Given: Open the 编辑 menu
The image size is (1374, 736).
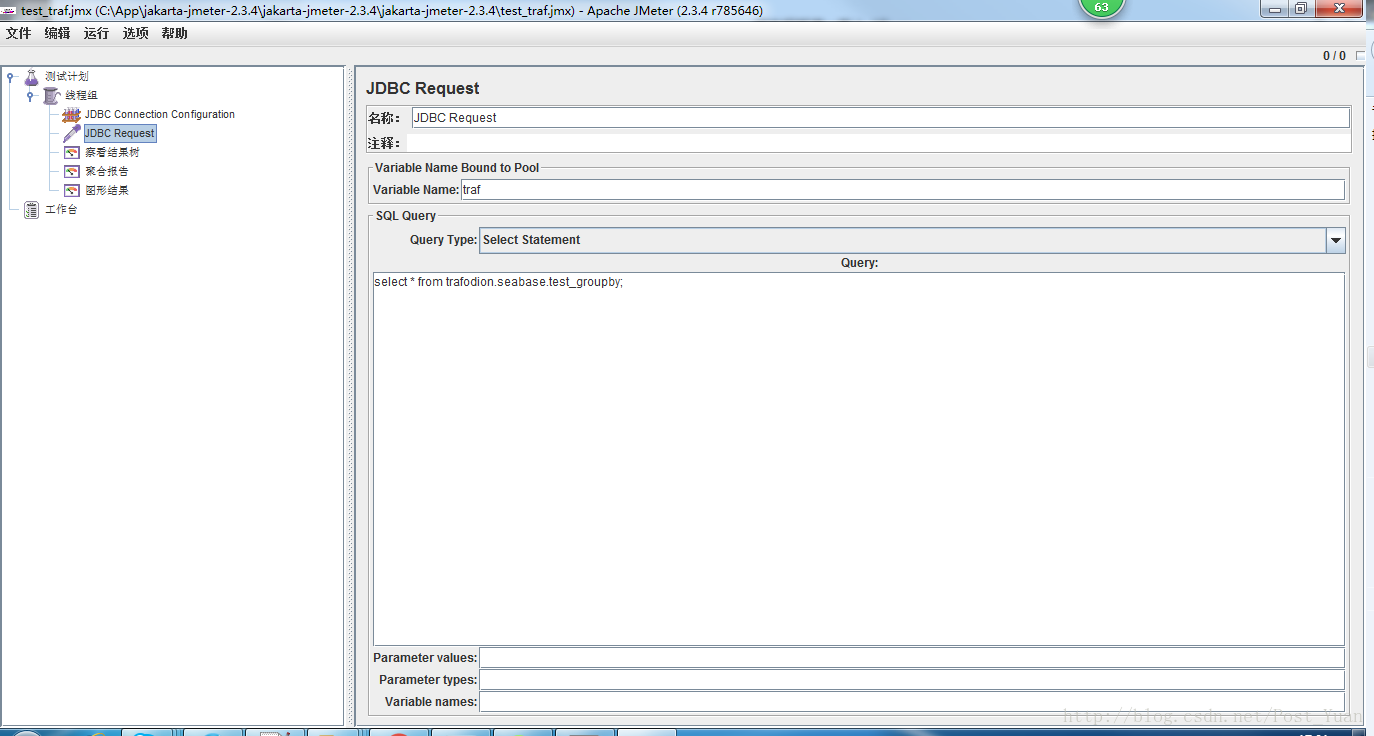Looking at the screenshot, I should coord(58,33).
